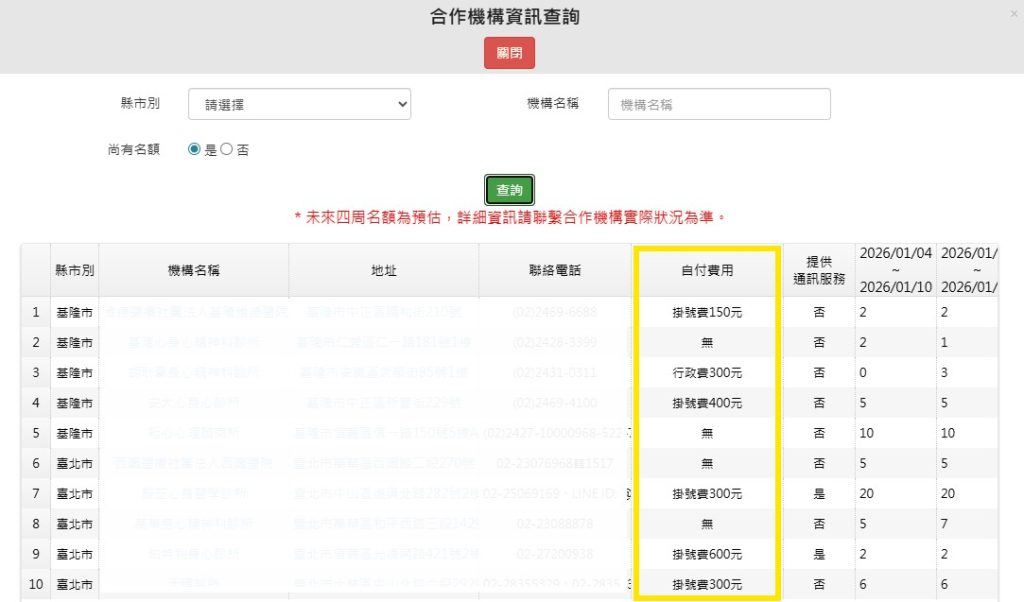
Task: Click the 自付費用 column header
Action: coord(706,270)
